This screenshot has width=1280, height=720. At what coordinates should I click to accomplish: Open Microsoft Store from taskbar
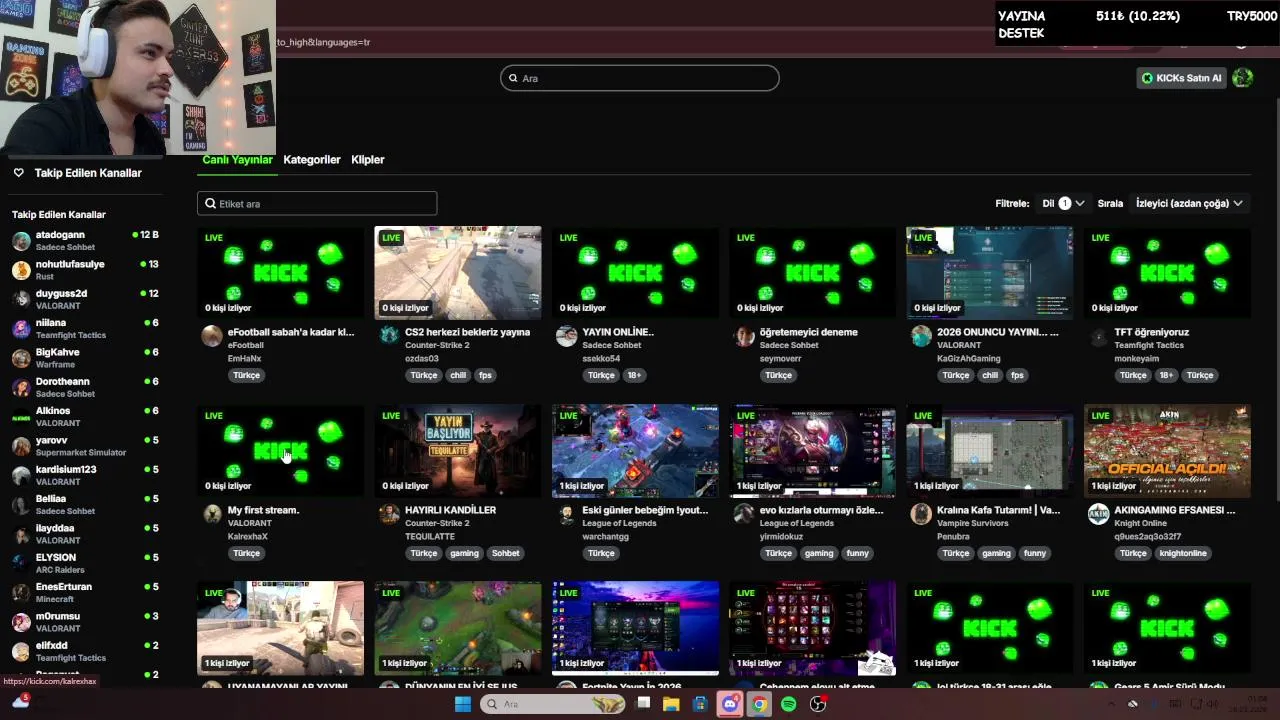pyautogui.click(x=700, y=704)
